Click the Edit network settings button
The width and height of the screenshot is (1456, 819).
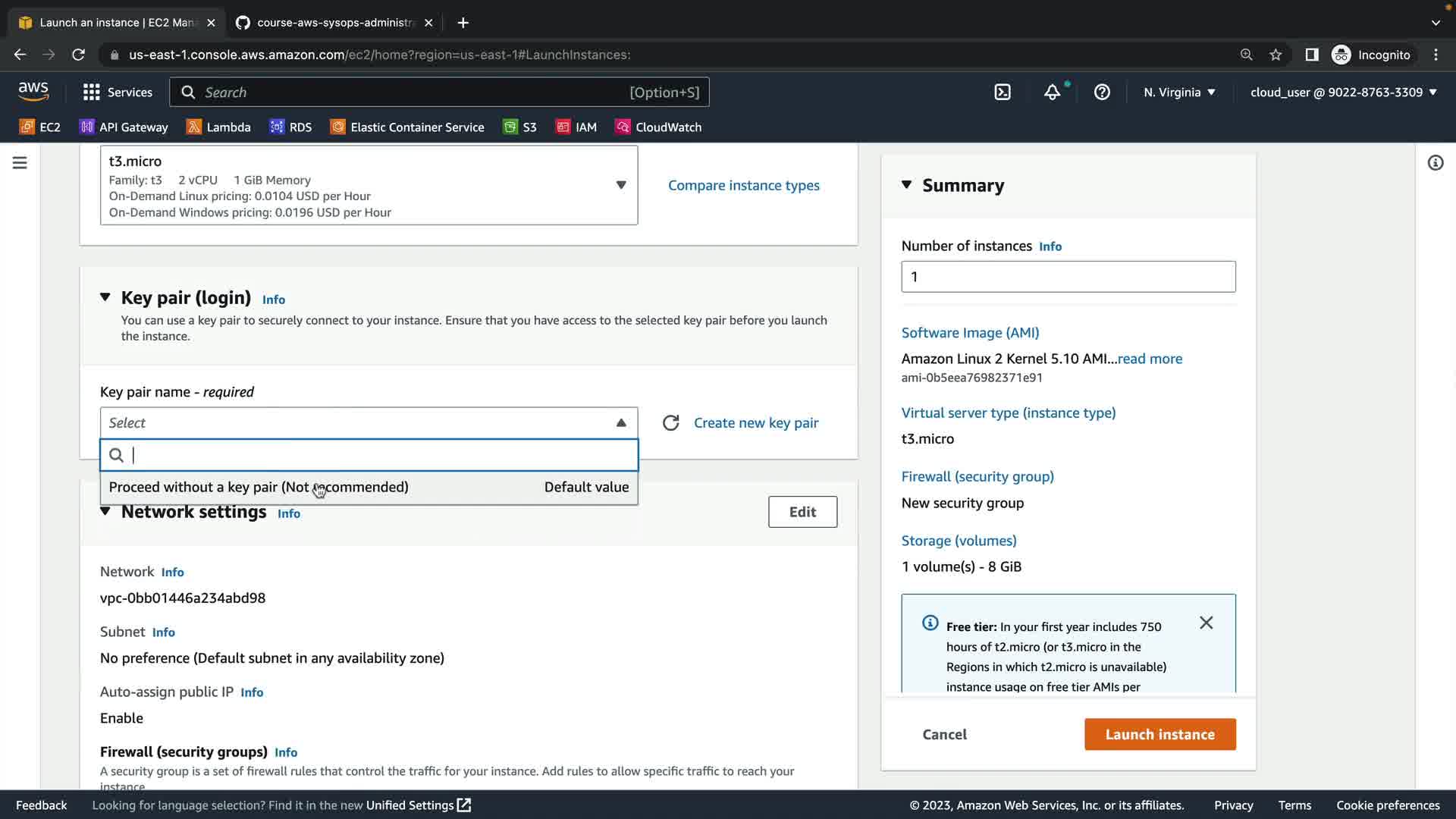[802, 512]
